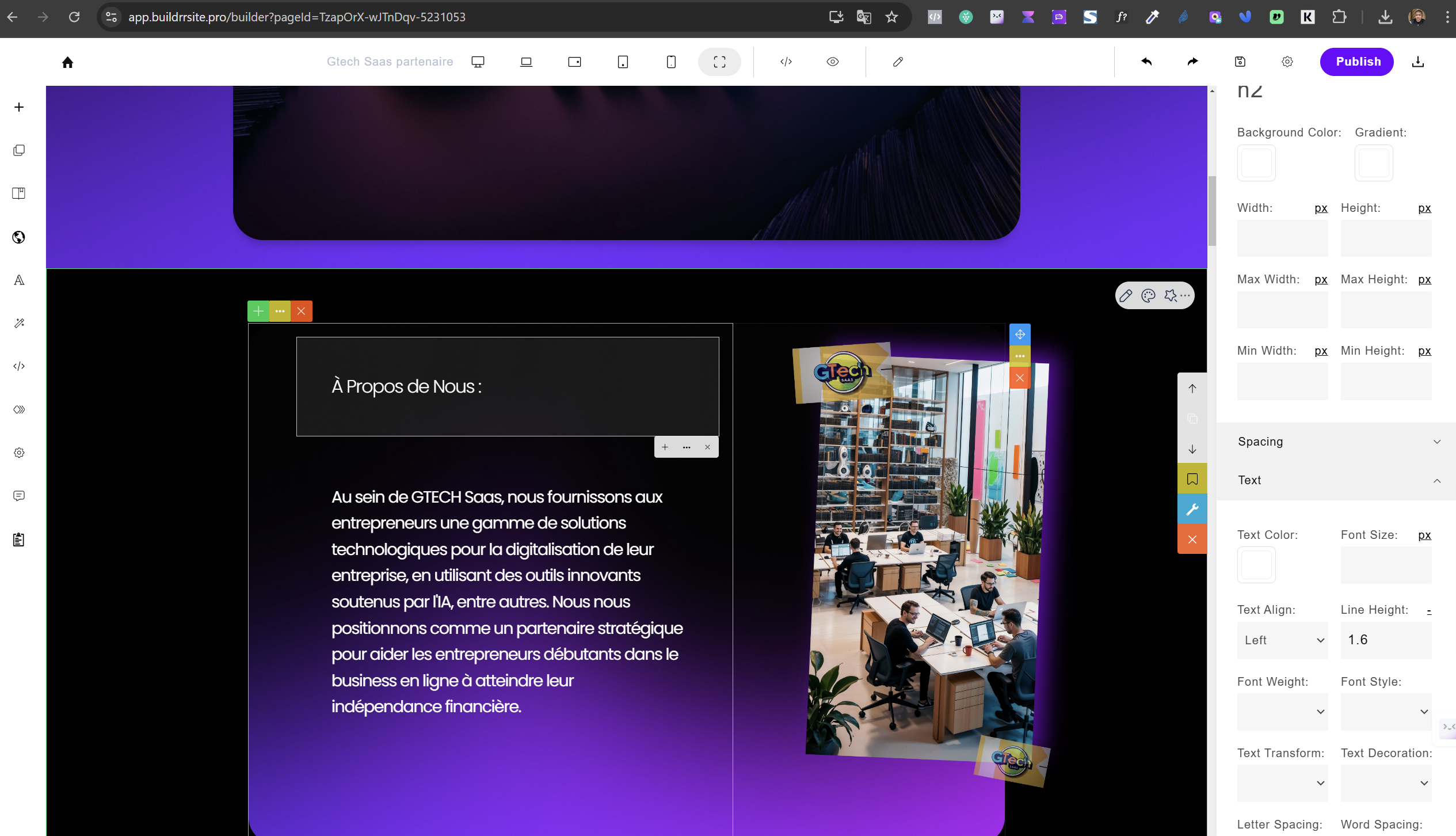Click the Publish button
1456x836 pixels.
tap(1357, 62)
